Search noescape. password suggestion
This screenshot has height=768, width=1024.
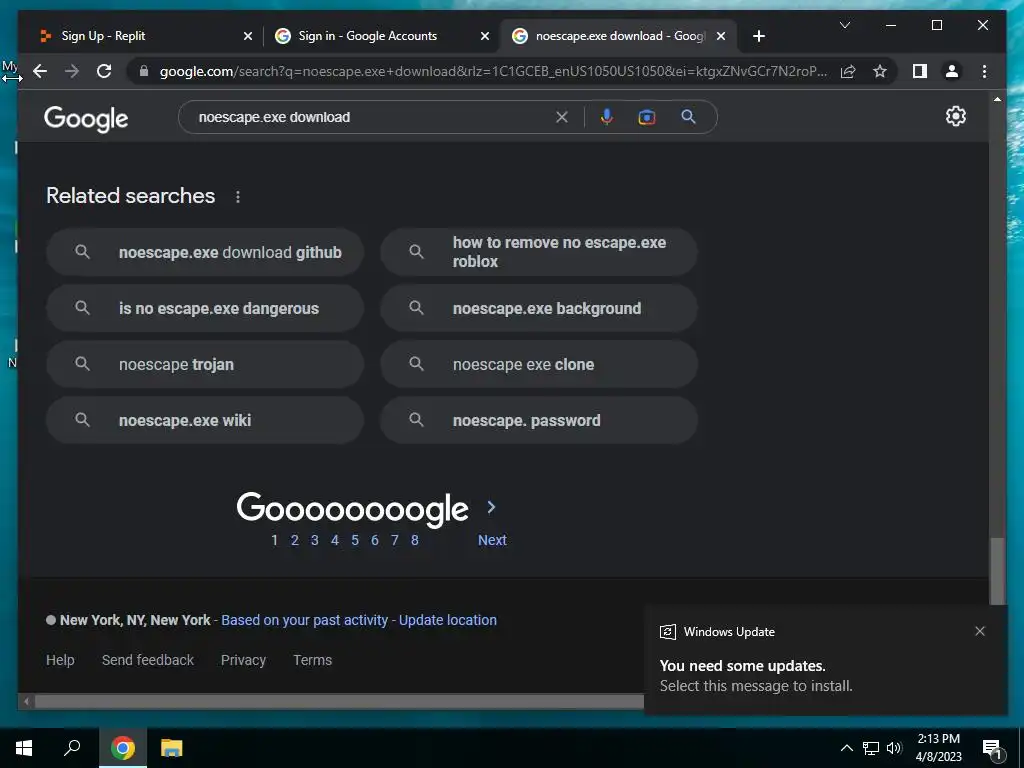[539, 421]
